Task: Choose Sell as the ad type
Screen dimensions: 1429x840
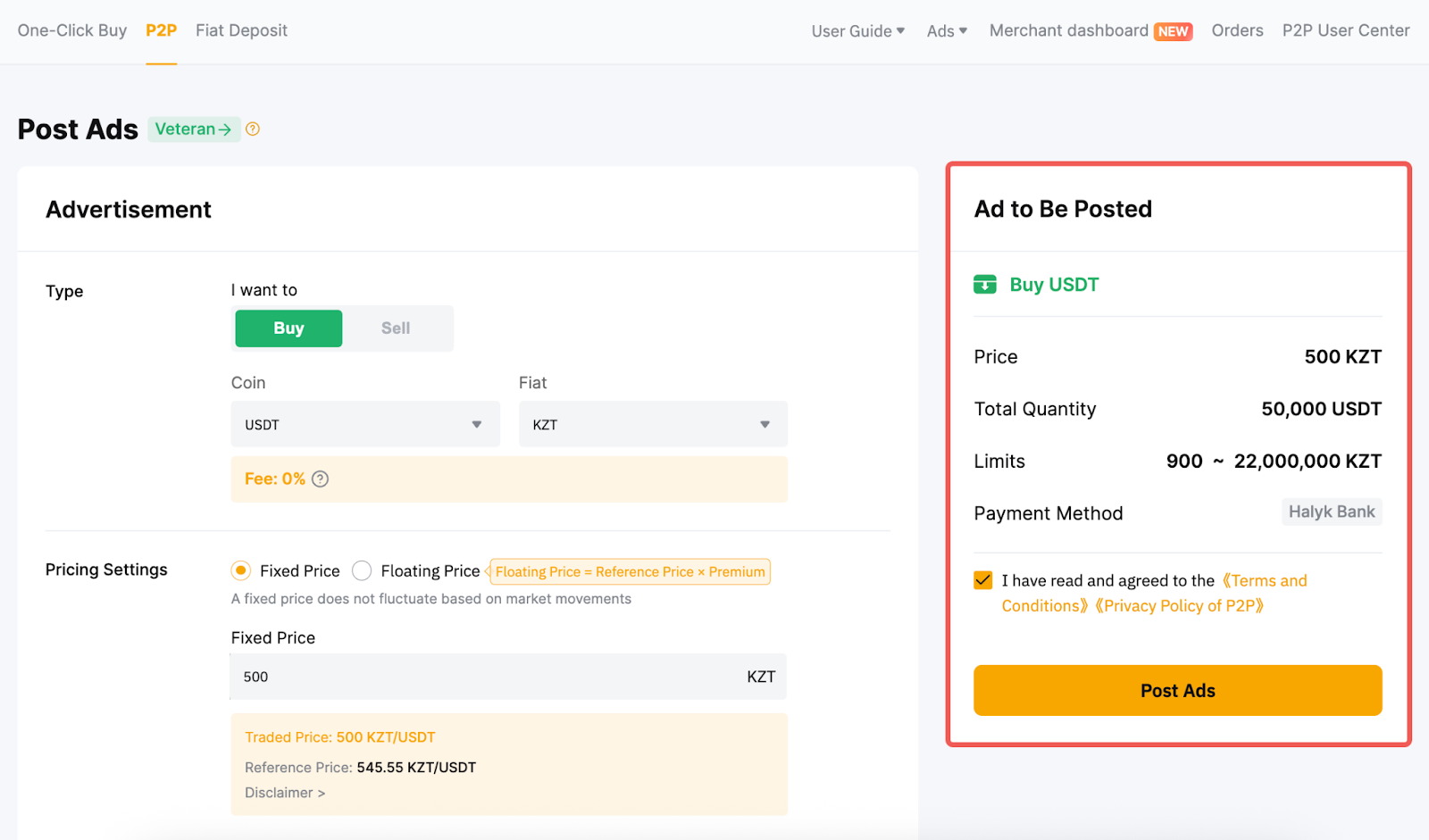Action: pos(396,329)
